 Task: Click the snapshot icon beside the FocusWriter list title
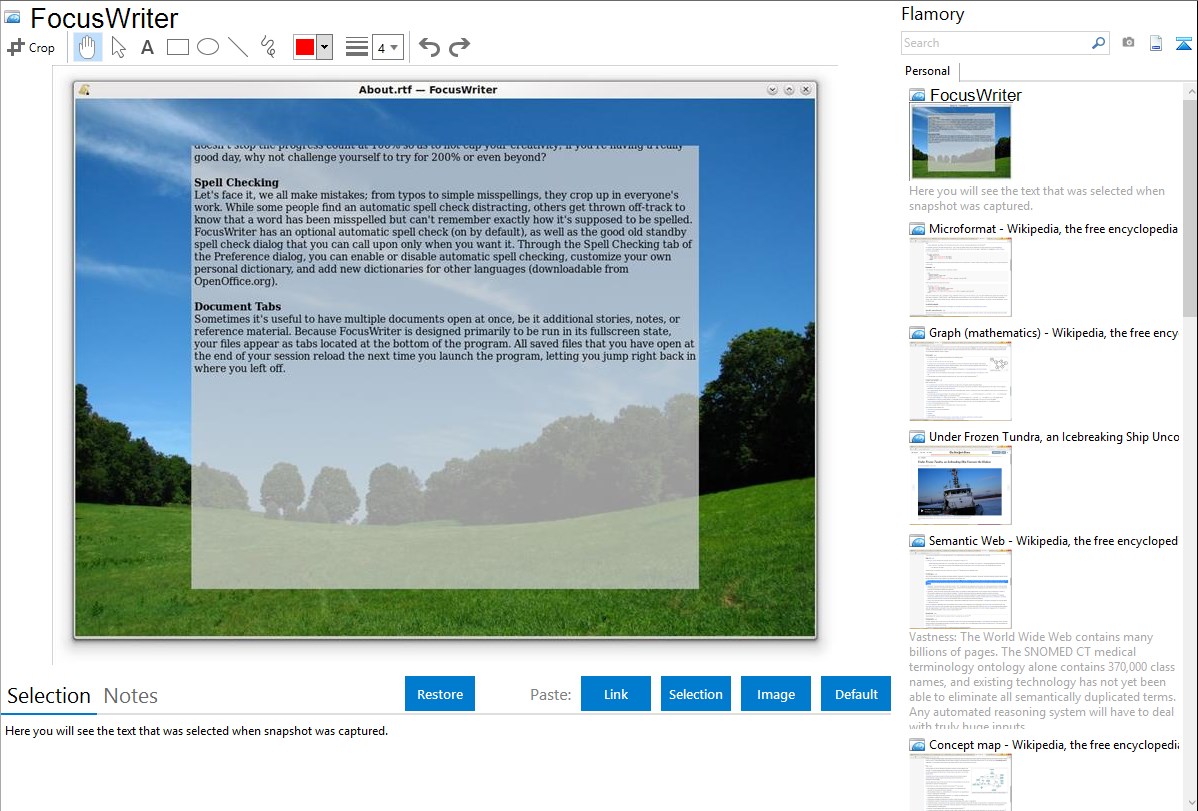pos(917,96)
